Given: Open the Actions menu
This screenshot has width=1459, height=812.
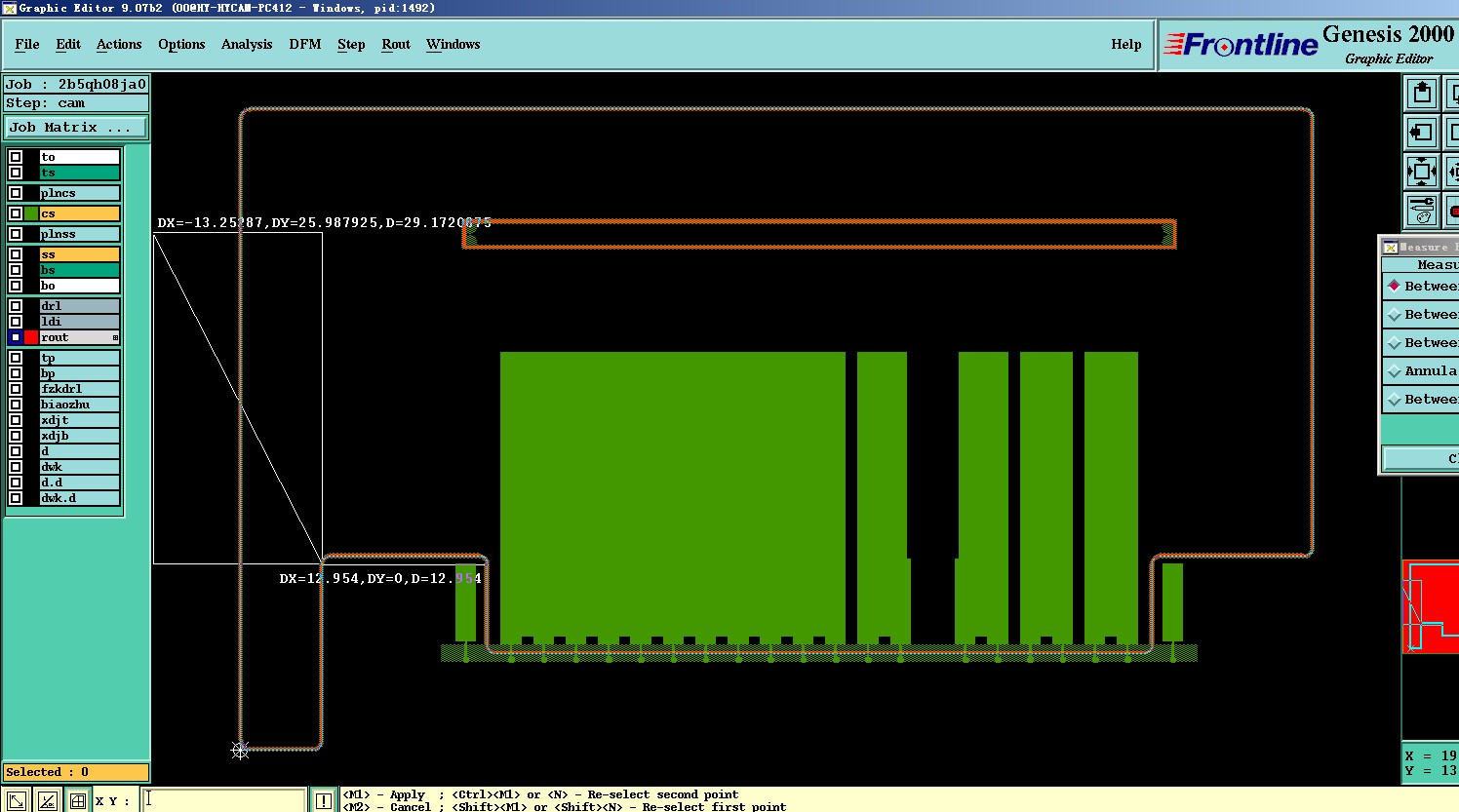Looking at the screenshot, I should pyautogui.click(x=119, y=44).
